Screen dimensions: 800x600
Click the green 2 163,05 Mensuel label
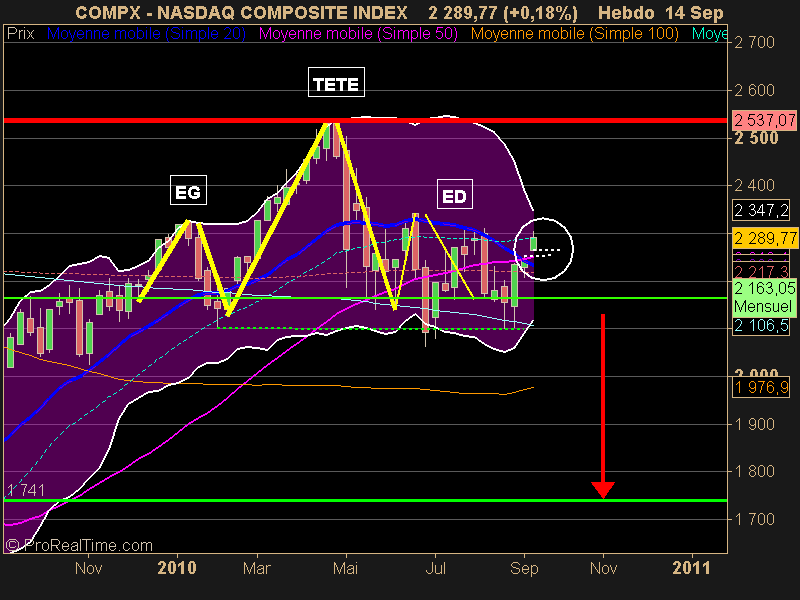[764, 297]
